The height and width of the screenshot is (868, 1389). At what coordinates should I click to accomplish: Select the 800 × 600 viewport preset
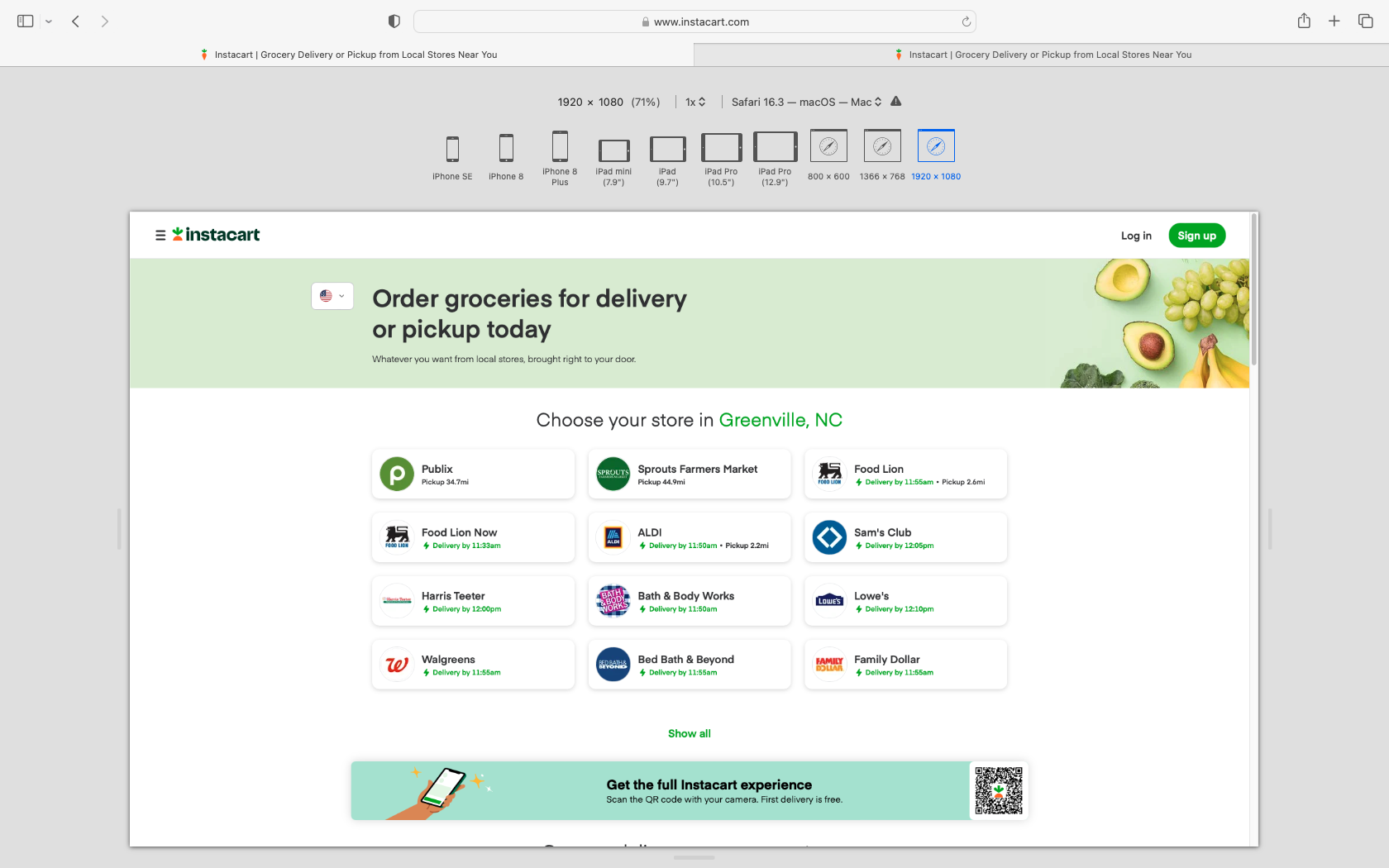click(828, 155)
